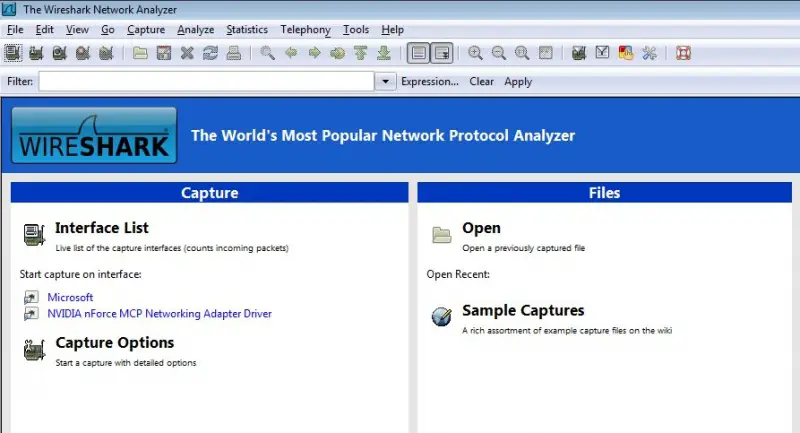The width and height of the screenshot is (800, 433).
Task: Jump to the first packet toolbar icon
Action: [361, 53]
